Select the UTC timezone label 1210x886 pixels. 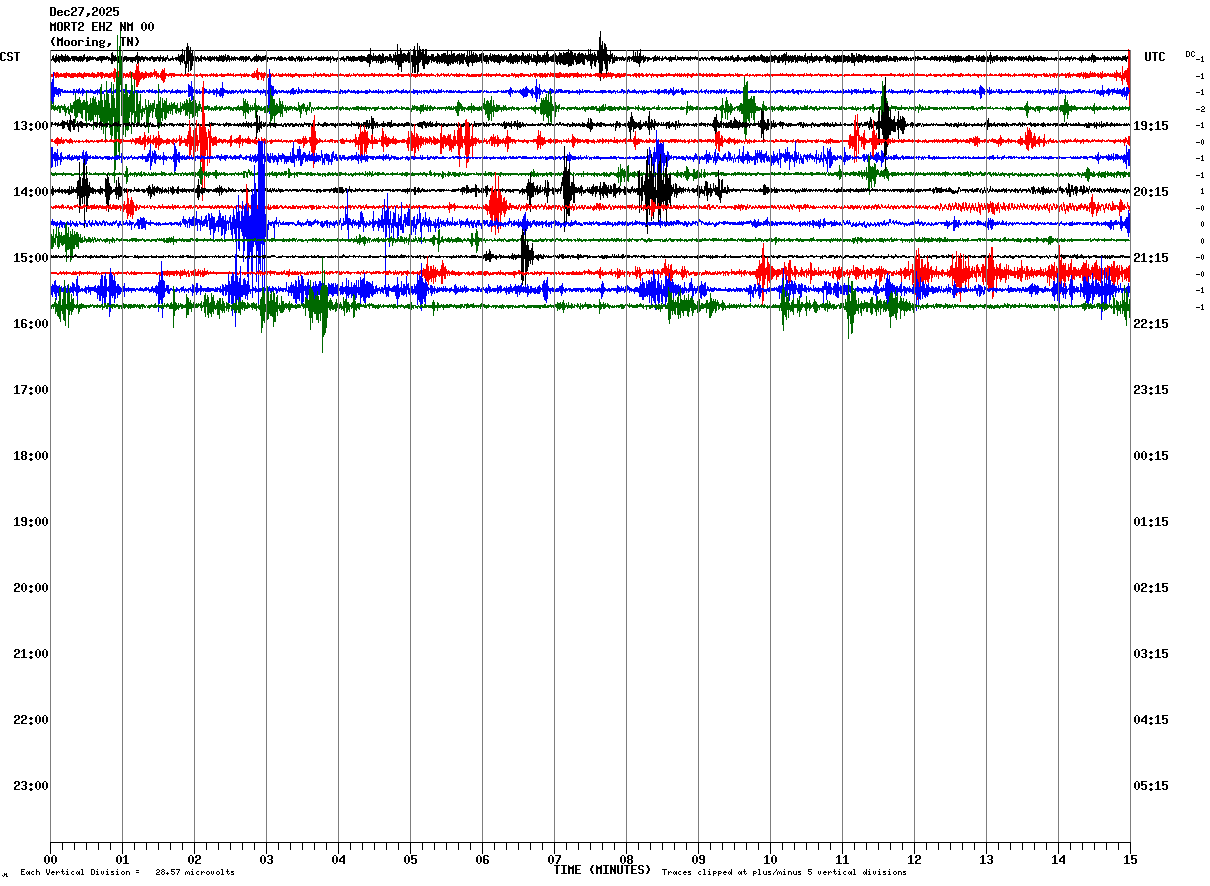(1155, 57)
